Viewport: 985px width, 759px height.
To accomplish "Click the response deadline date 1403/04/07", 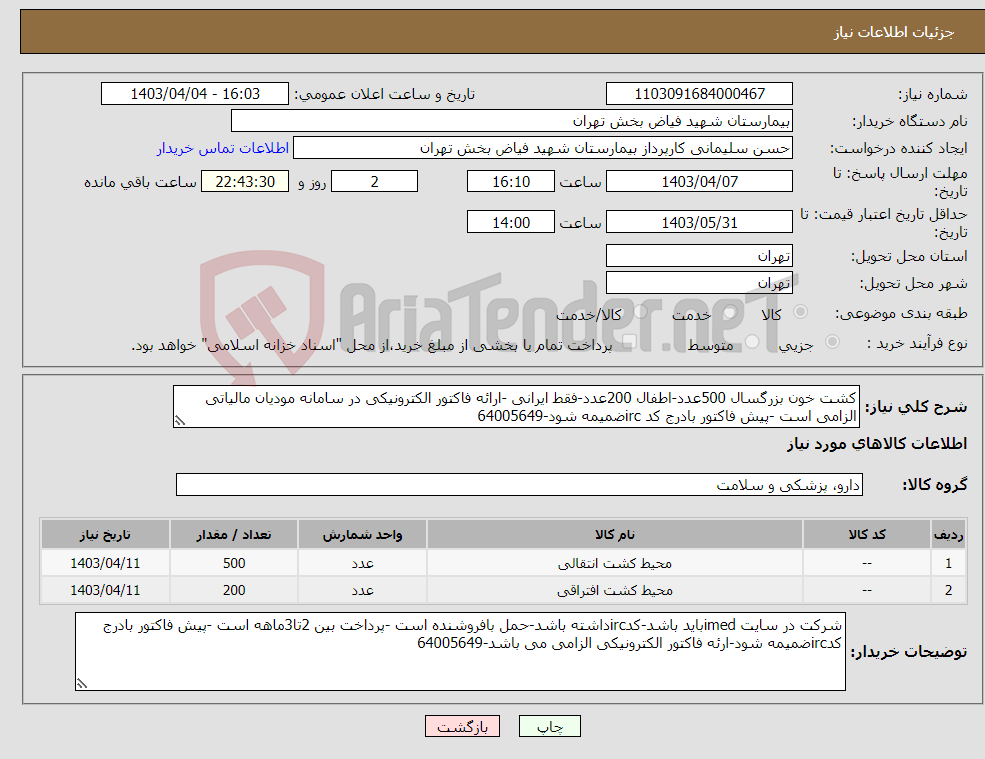I will (699, 182).
